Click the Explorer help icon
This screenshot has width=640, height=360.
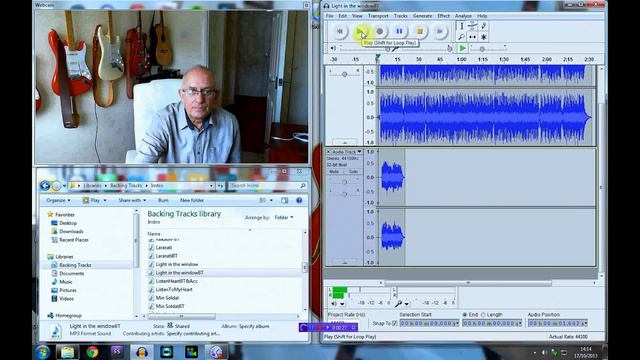(299, 200)
